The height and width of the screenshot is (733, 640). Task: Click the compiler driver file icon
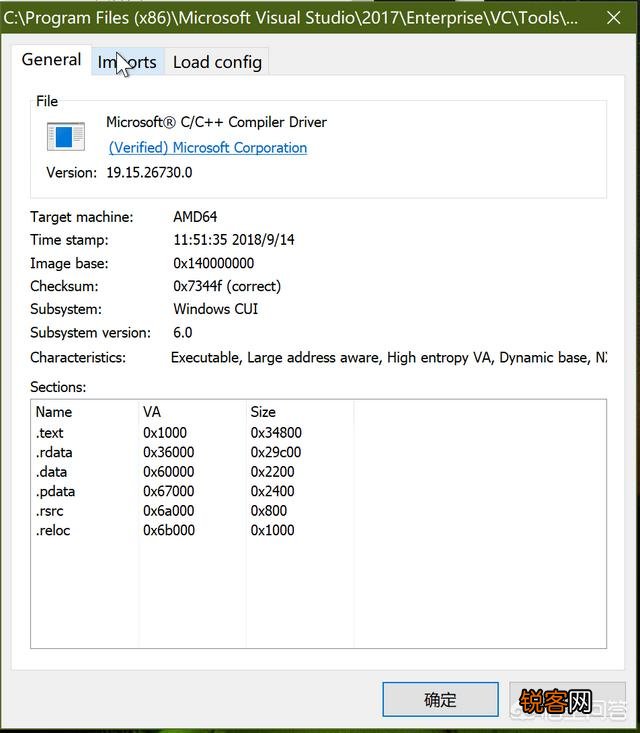point(66,137)
